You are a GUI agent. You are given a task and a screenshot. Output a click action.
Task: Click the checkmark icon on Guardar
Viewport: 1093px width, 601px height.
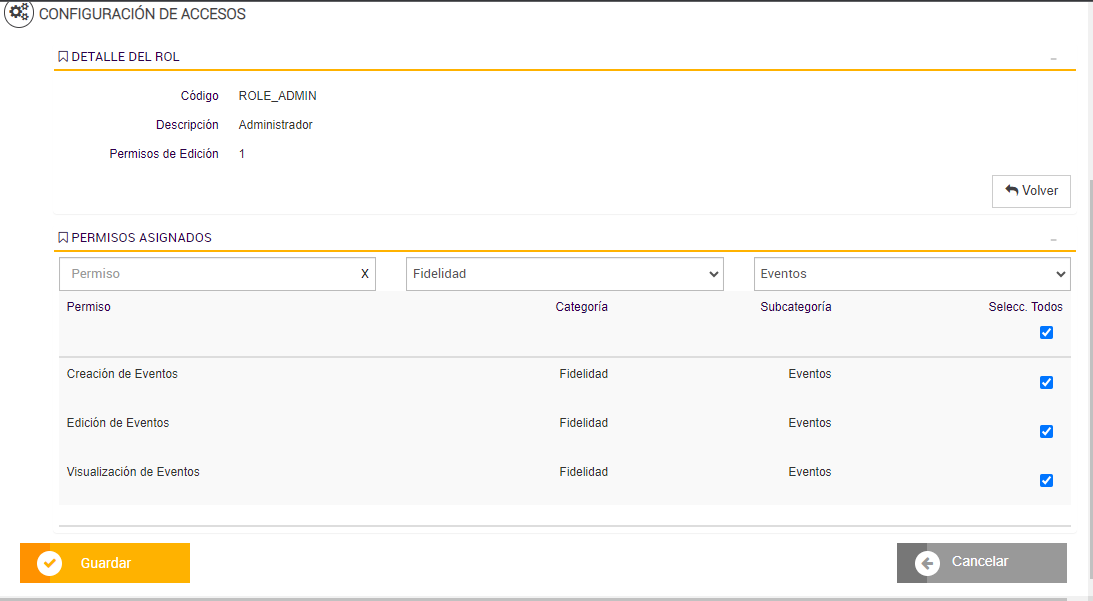click(49, 563)
